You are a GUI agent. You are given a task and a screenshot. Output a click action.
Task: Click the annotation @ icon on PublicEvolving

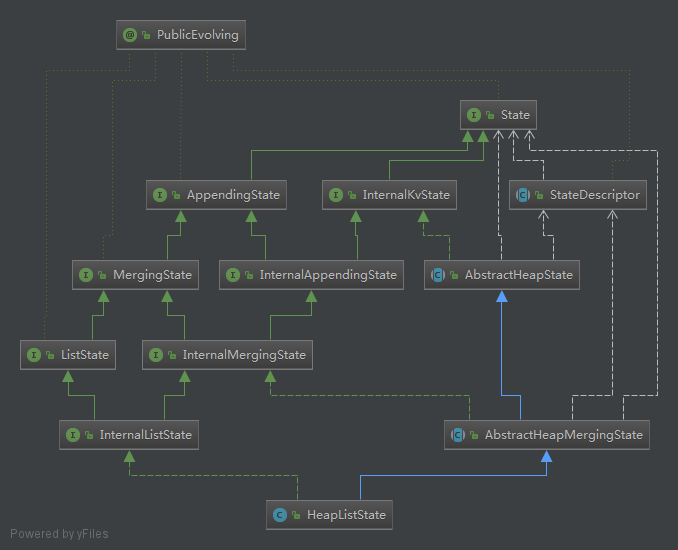[x=130, y=35]
